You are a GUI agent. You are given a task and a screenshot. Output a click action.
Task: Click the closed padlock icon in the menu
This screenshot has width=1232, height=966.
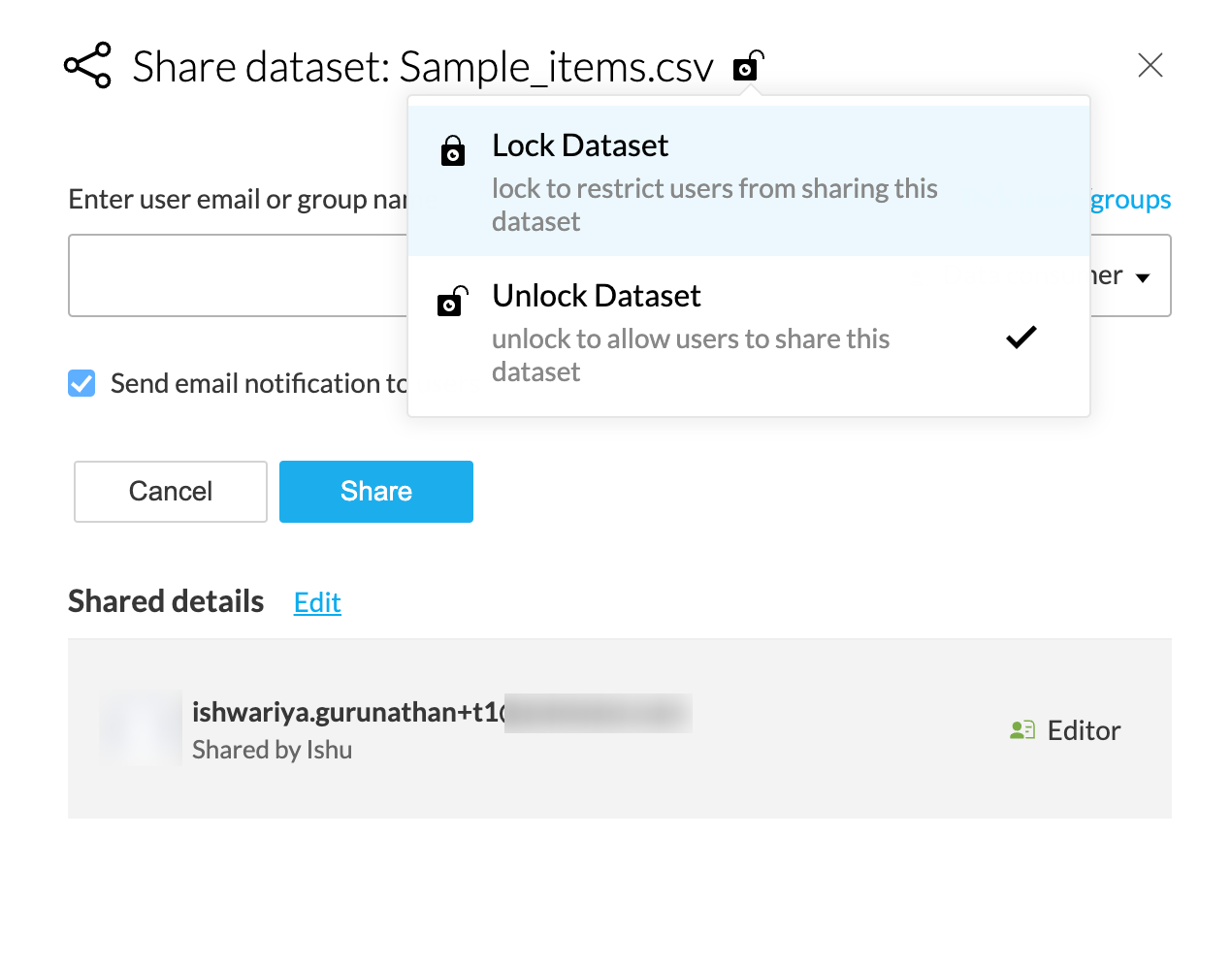[453, 151]
